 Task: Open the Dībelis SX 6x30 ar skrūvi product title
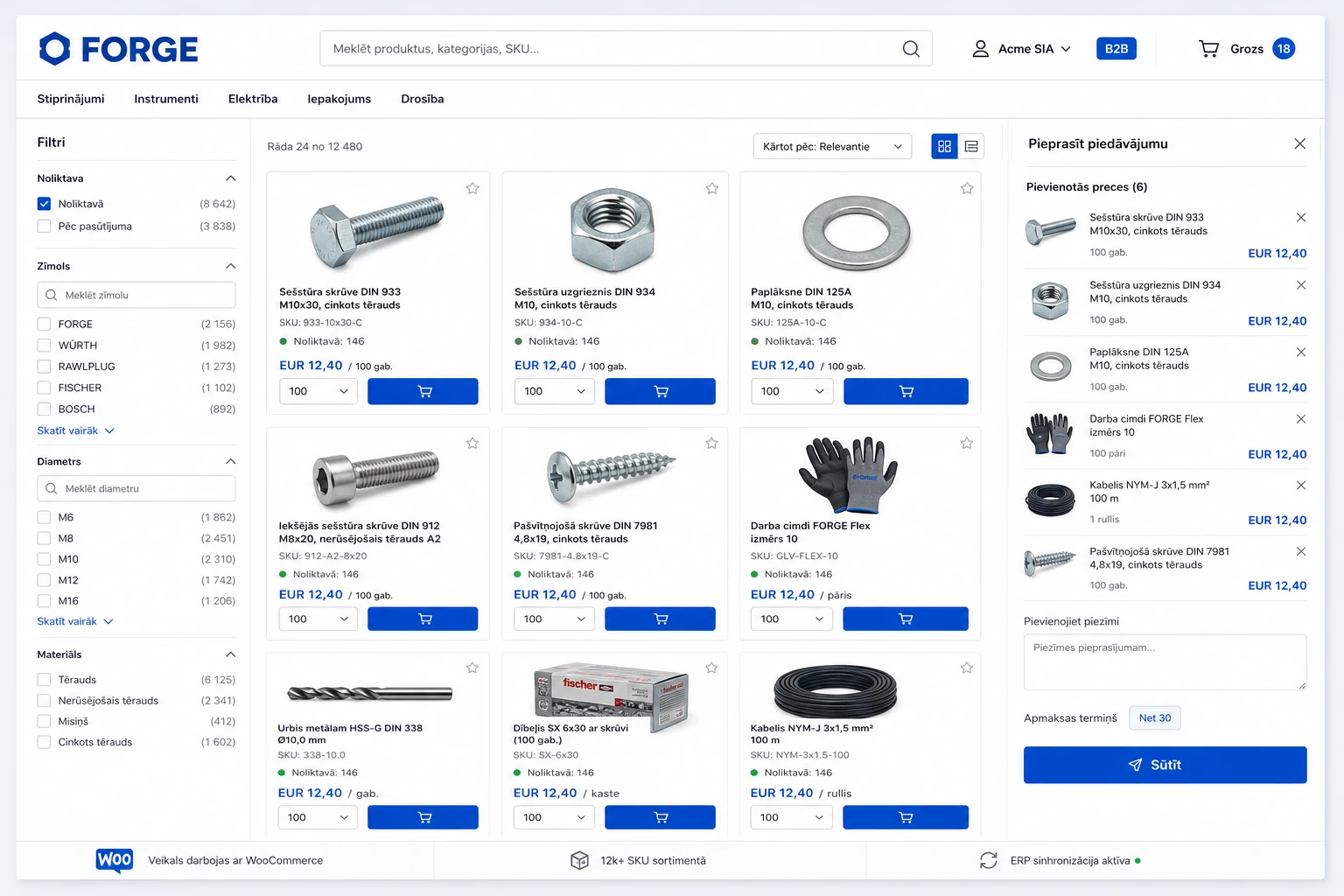tap(570, 733)
